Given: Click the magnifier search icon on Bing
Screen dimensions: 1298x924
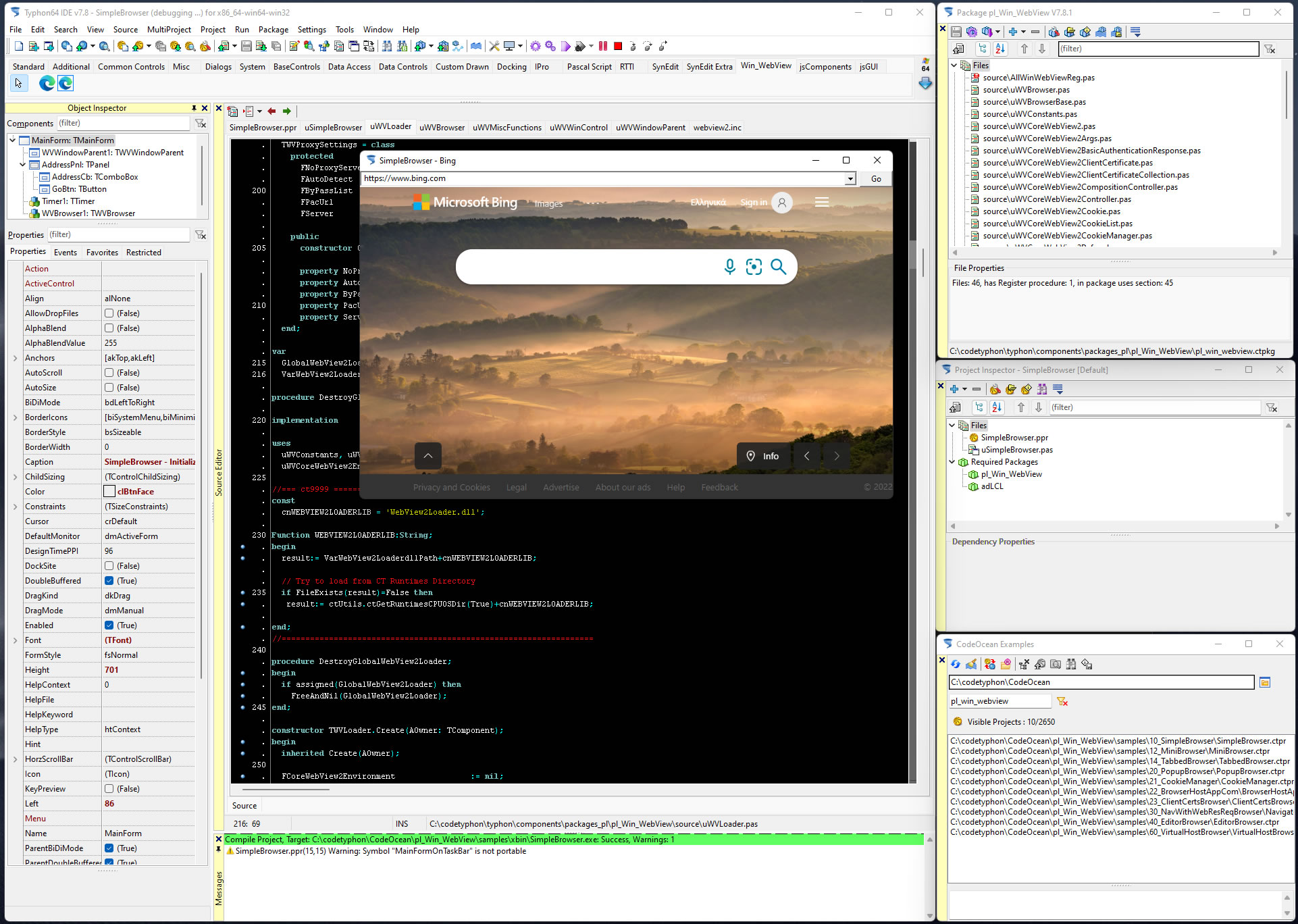Looking at the screenshot, I should pos(779,267).
